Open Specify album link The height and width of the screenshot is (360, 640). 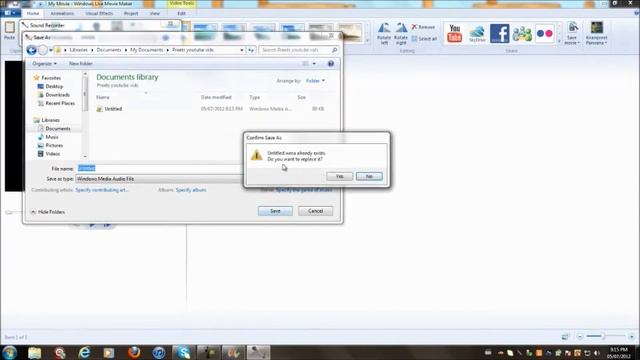(191, 190)
